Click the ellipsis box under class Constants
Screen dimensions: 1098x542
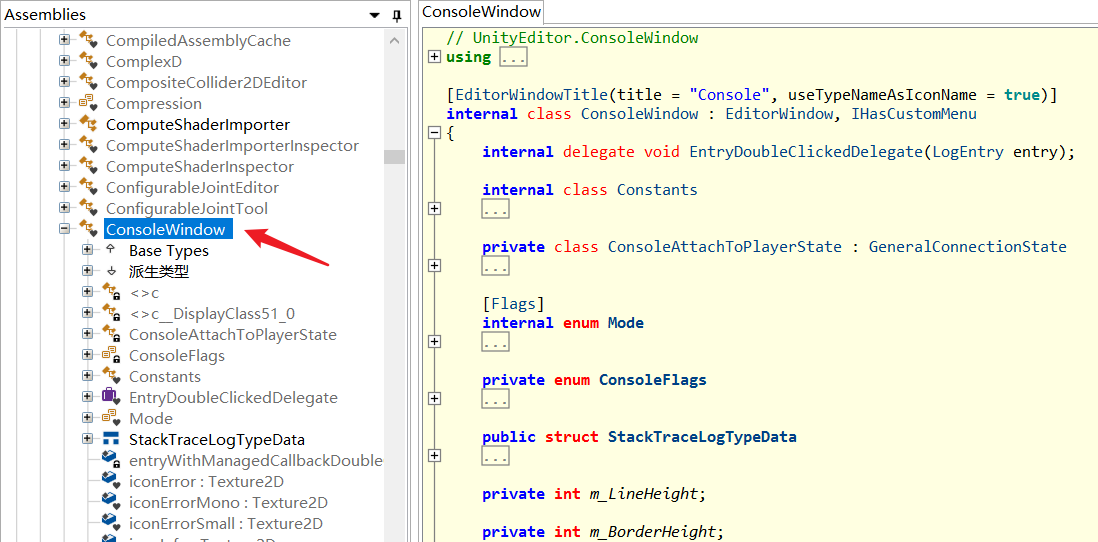495,209
